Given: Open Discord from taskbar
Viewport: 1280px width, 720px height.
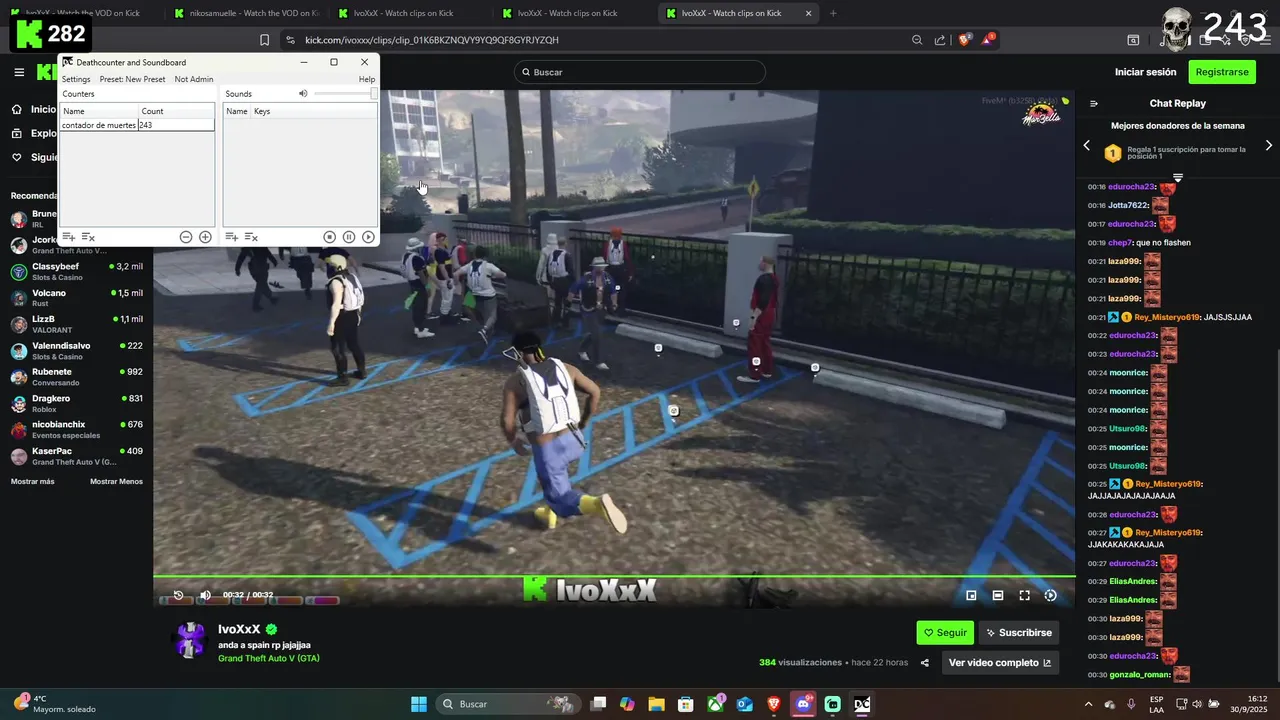Looking at the screenshot, I should pyautogui.click(x=803, y=704).
